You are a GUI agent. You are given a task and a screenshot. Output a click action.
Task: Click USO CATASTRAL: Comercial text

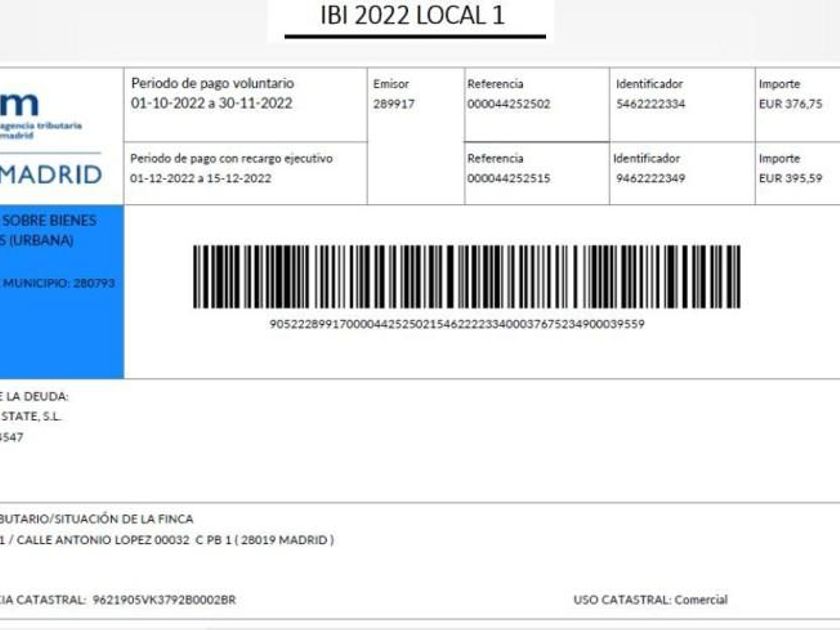650,599
